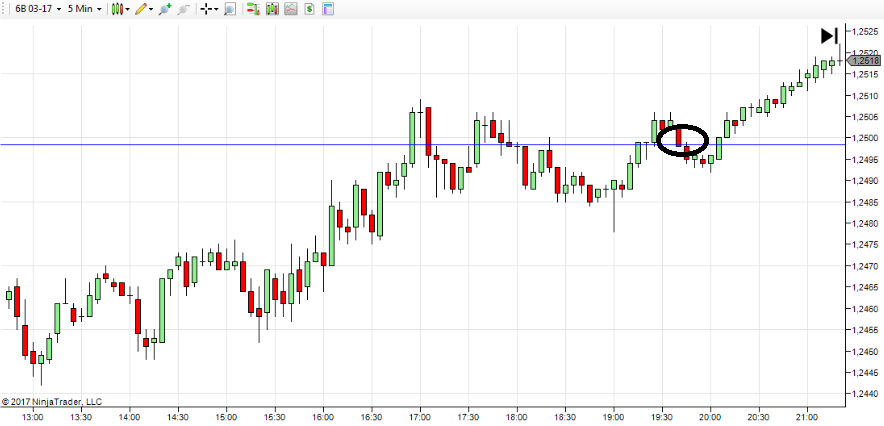The width and height of the screenshot is (884, 426).
Task: Open the Strategies dollar sign icon
Action: pyautogui.click(x=309, y=9)
